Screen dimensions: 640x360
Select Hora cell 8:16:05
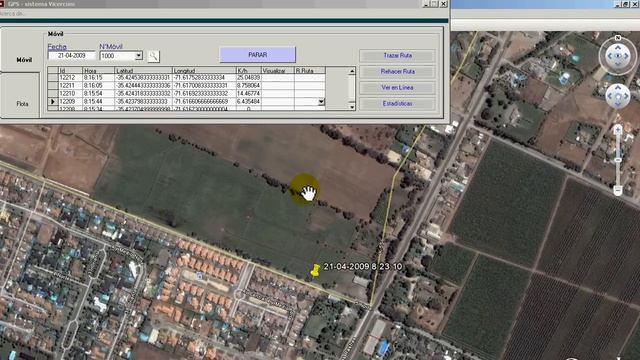pos(98,86)
